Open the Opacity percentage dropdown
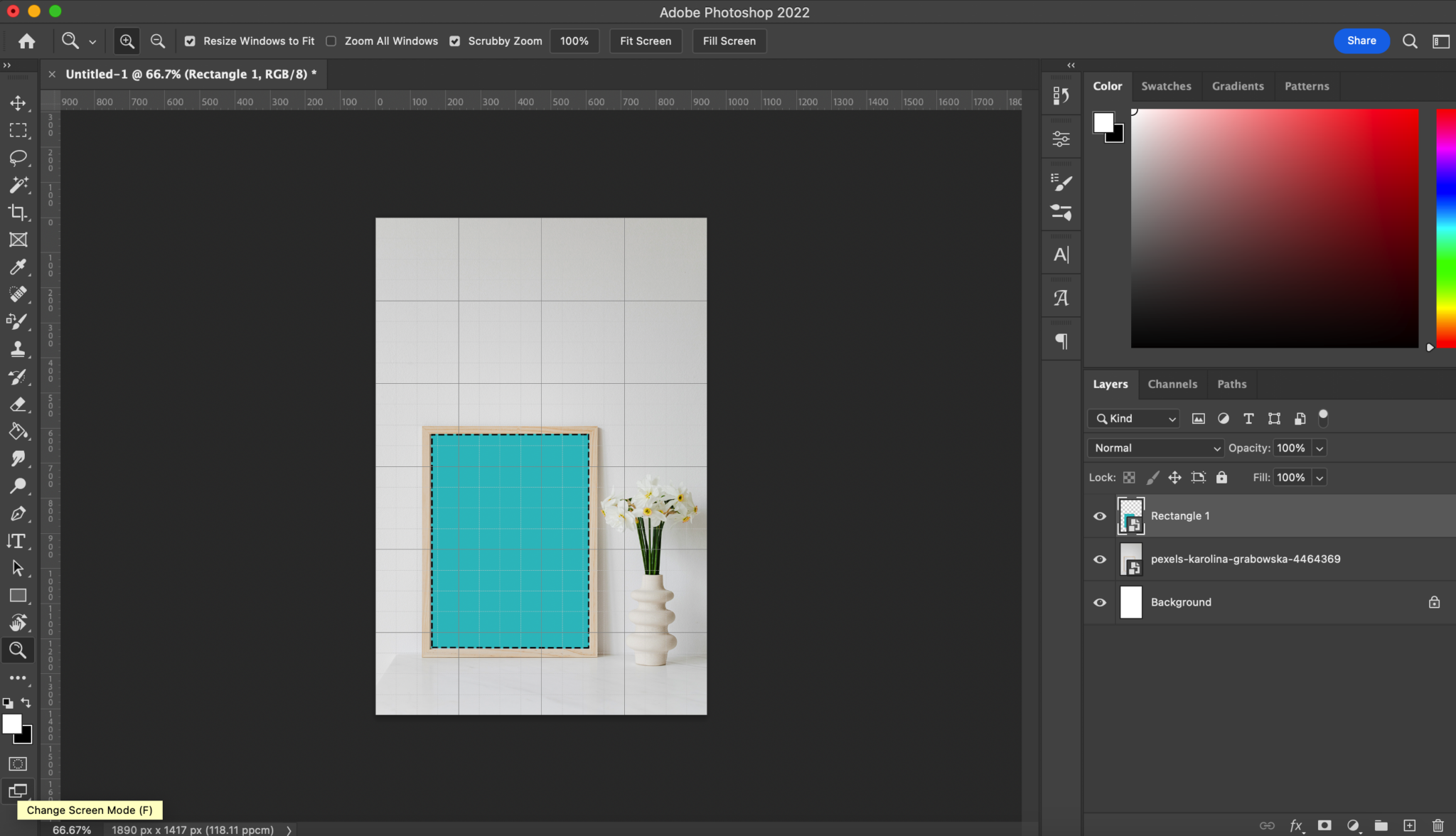 click(x=1319, y=448)
